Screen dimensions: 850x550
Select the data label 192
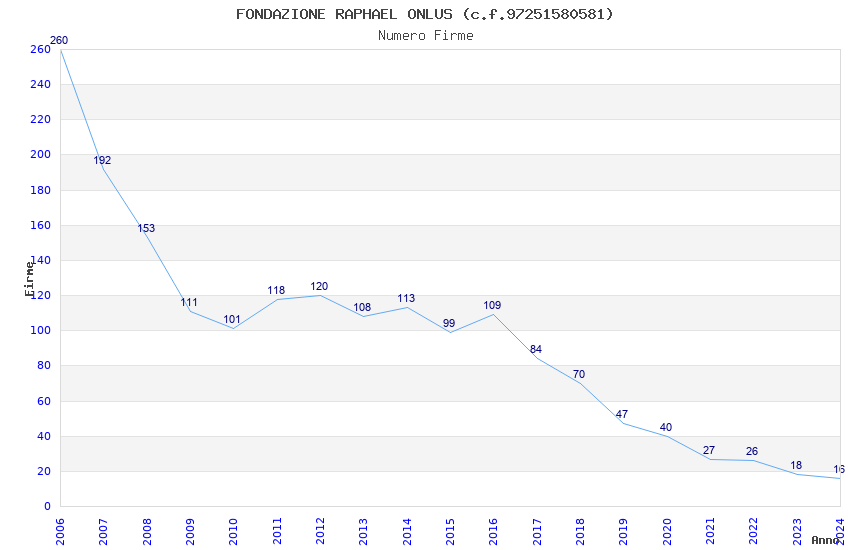[x=102, y=160]
